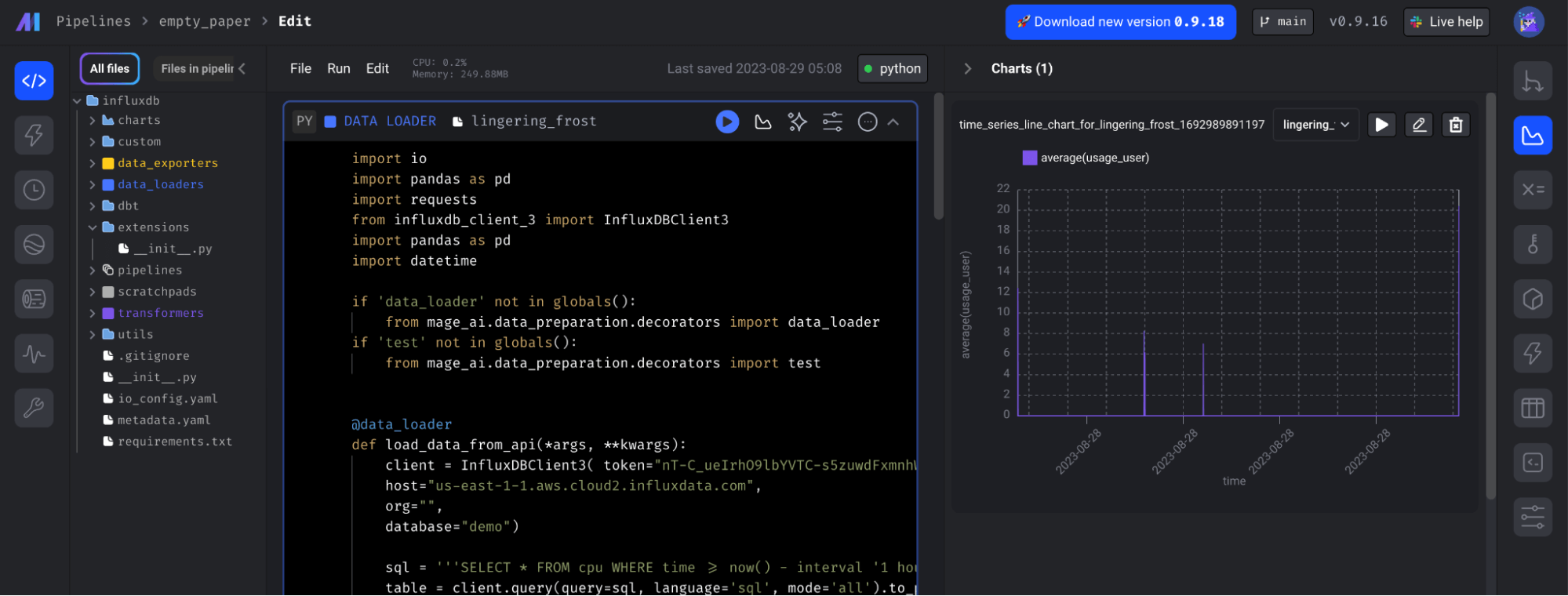
Task: Collapse the extensions folder
Action: tap(93, 227)
